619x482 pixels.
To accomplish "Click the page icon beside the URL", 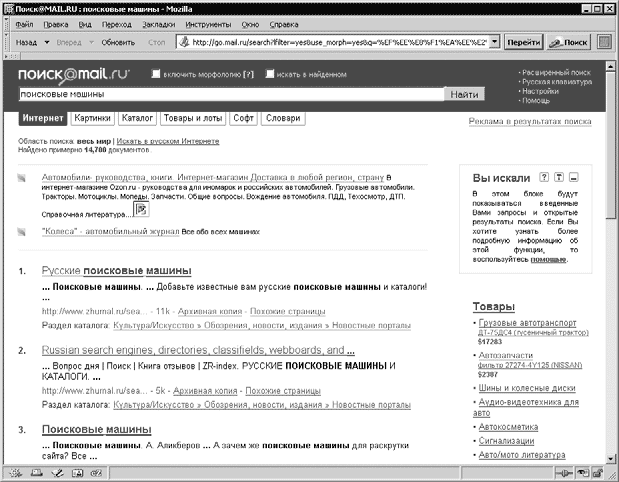I will (x=184, y=42).
